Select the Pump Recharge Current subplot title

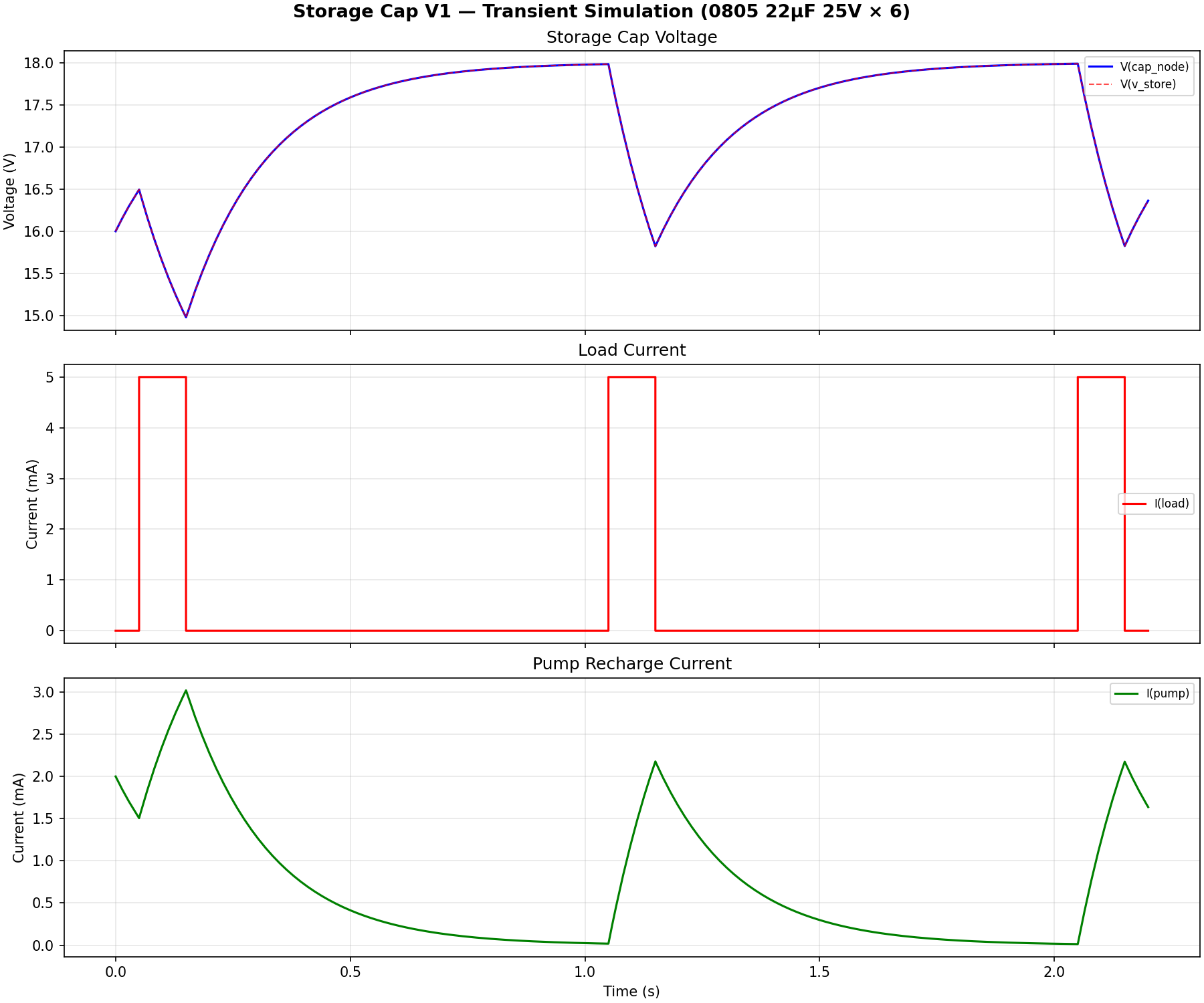(x=631, y=665)
